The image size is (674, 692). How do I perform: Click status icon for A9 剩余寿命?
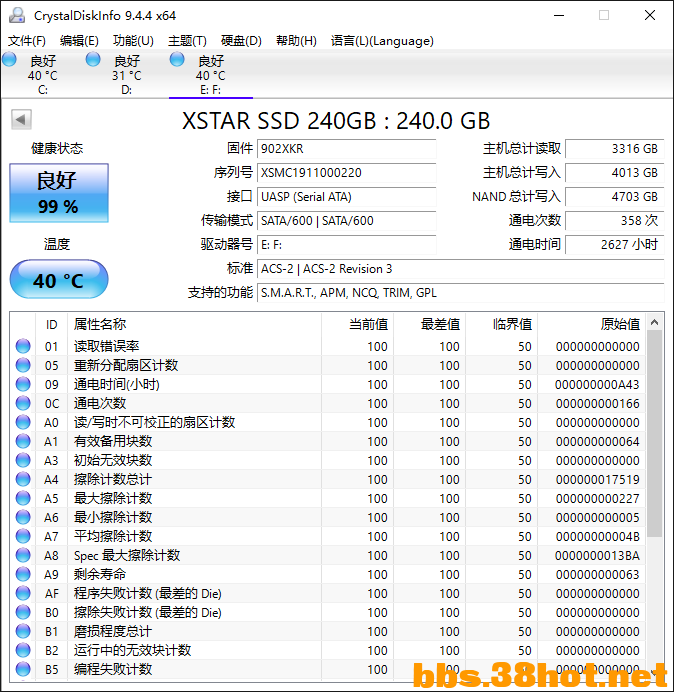[x=23, y=574]
